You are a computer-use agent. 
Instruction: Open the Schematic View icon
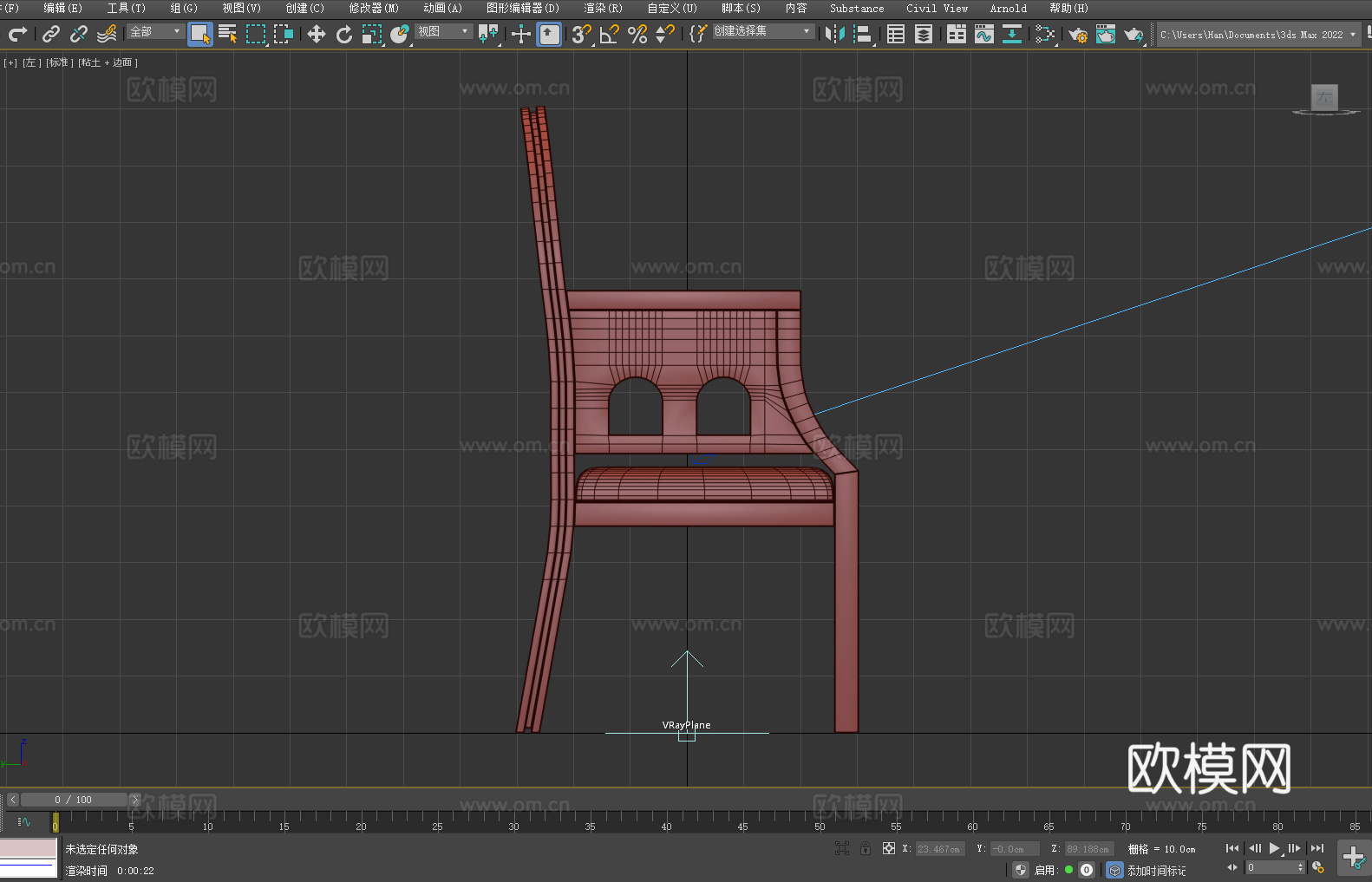[x=1045, y=34]
